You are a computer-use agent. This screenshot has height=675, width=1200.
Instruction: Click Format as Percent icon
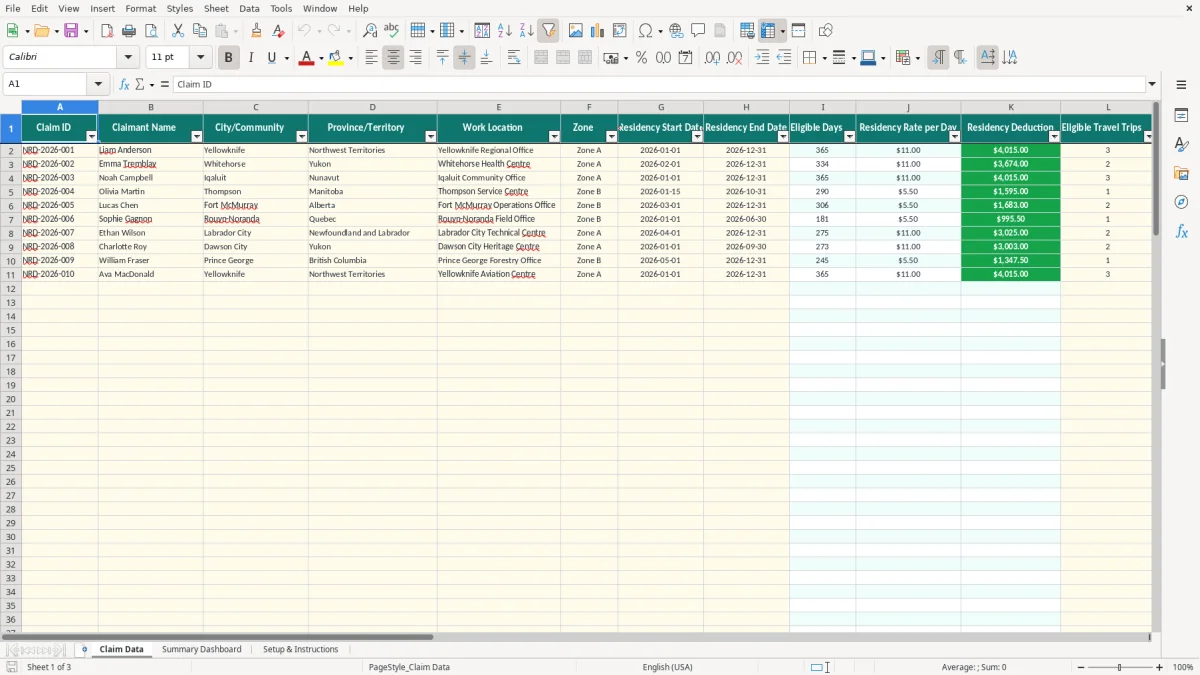pos(642,58)
